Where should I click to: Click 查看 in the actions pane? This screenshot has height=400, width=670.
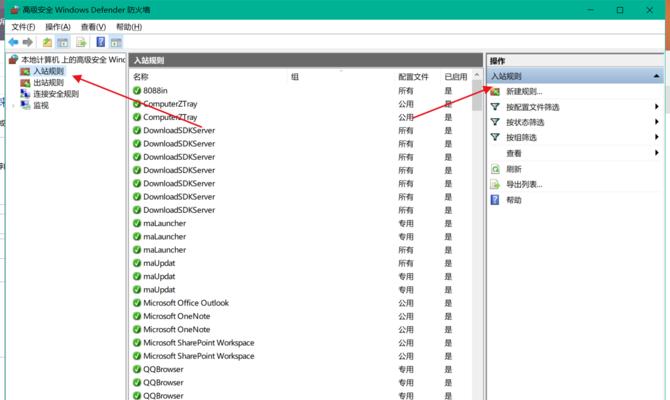tap(514, 153)
